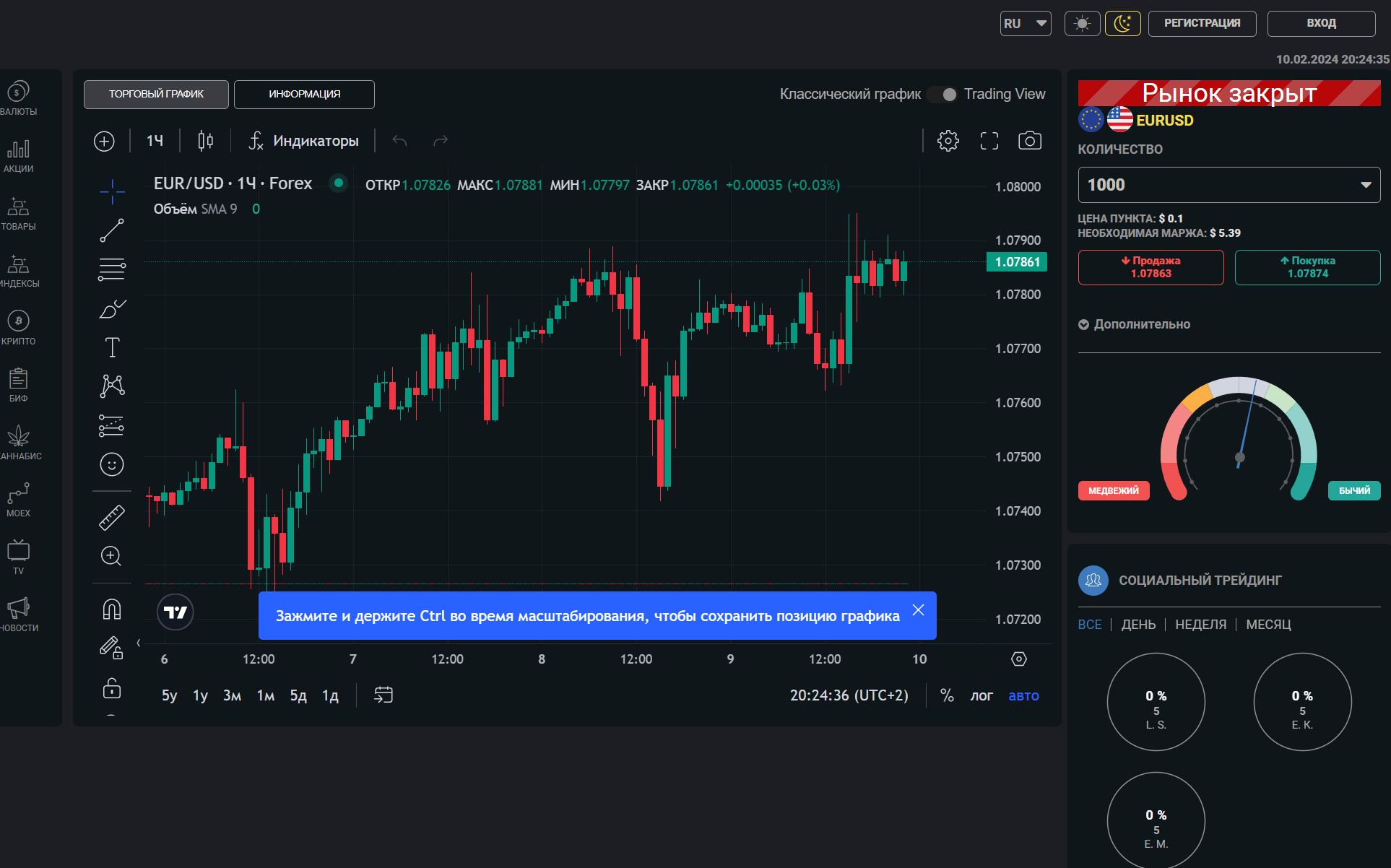Toggle percent scale on chart
Viewport: 1391px width, 868px height.
click(947, 695)
